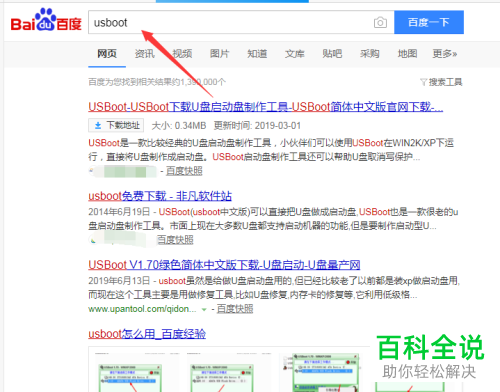
Task: Open the 地图 tab
Action: click(407, 54)
